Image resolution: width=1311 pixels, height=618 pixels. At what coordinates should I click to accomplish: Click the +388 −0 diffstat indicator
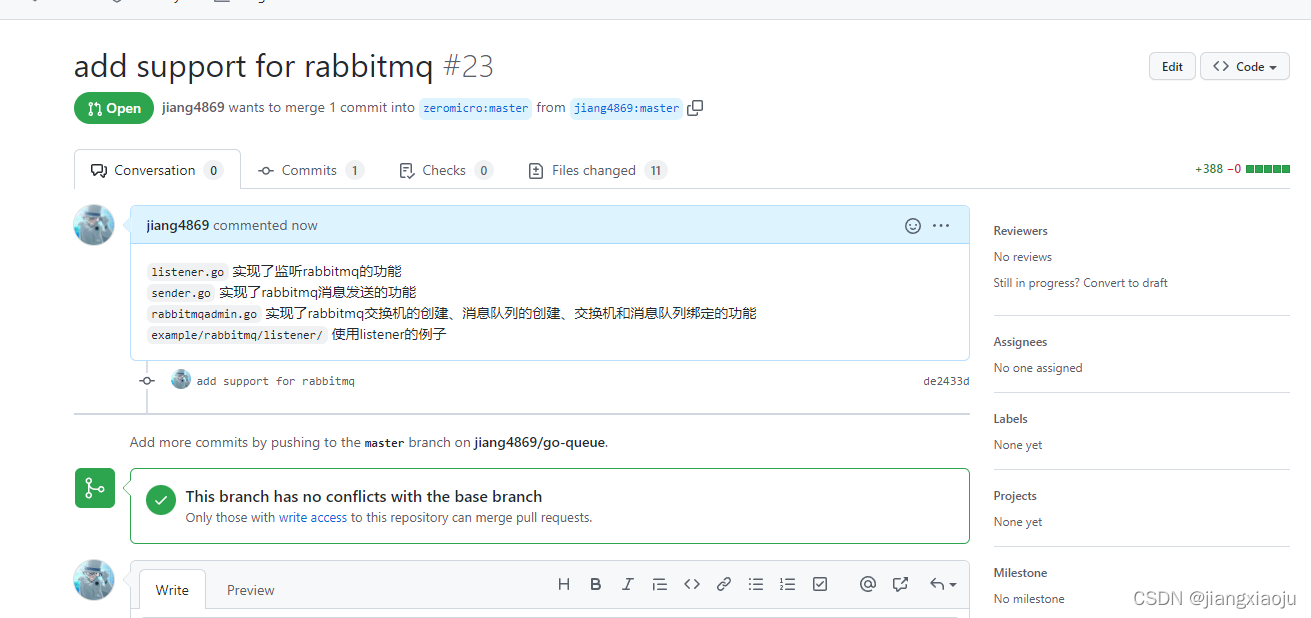(x=1242, y=169)
